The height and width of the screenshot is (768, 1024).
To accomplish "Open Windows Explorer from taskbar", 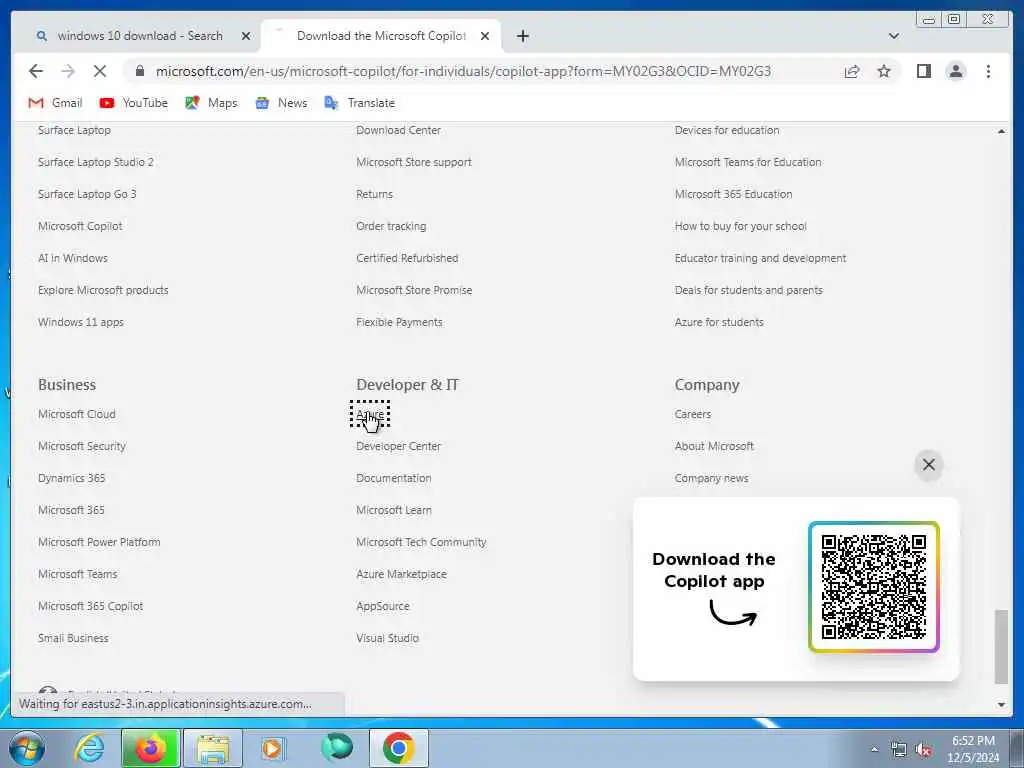I will (213, 748).
